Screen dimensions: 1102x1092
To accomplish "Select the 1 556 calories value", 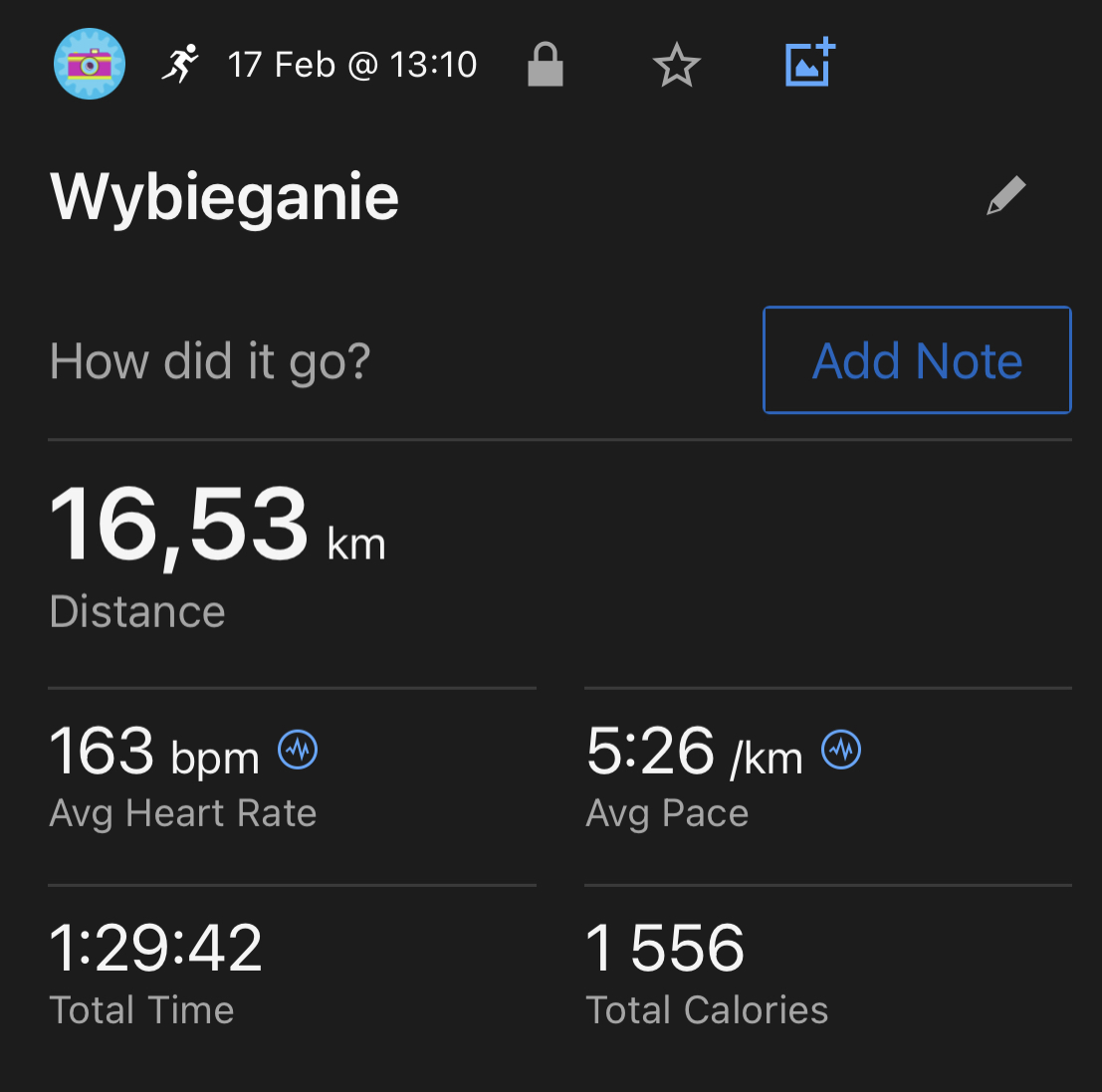I will pos(665,948).
